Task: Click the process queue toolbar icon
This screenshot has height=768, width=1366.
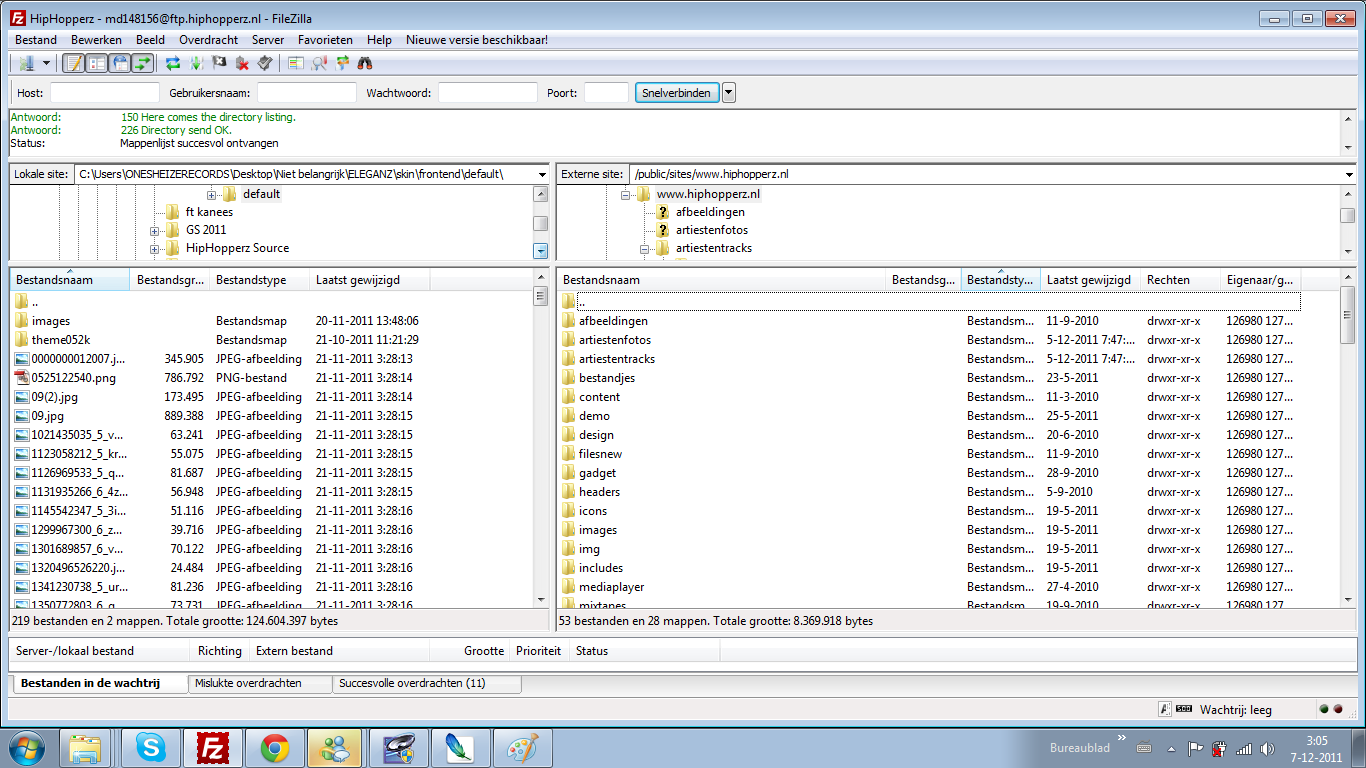Action: click(x=196, y=63)
